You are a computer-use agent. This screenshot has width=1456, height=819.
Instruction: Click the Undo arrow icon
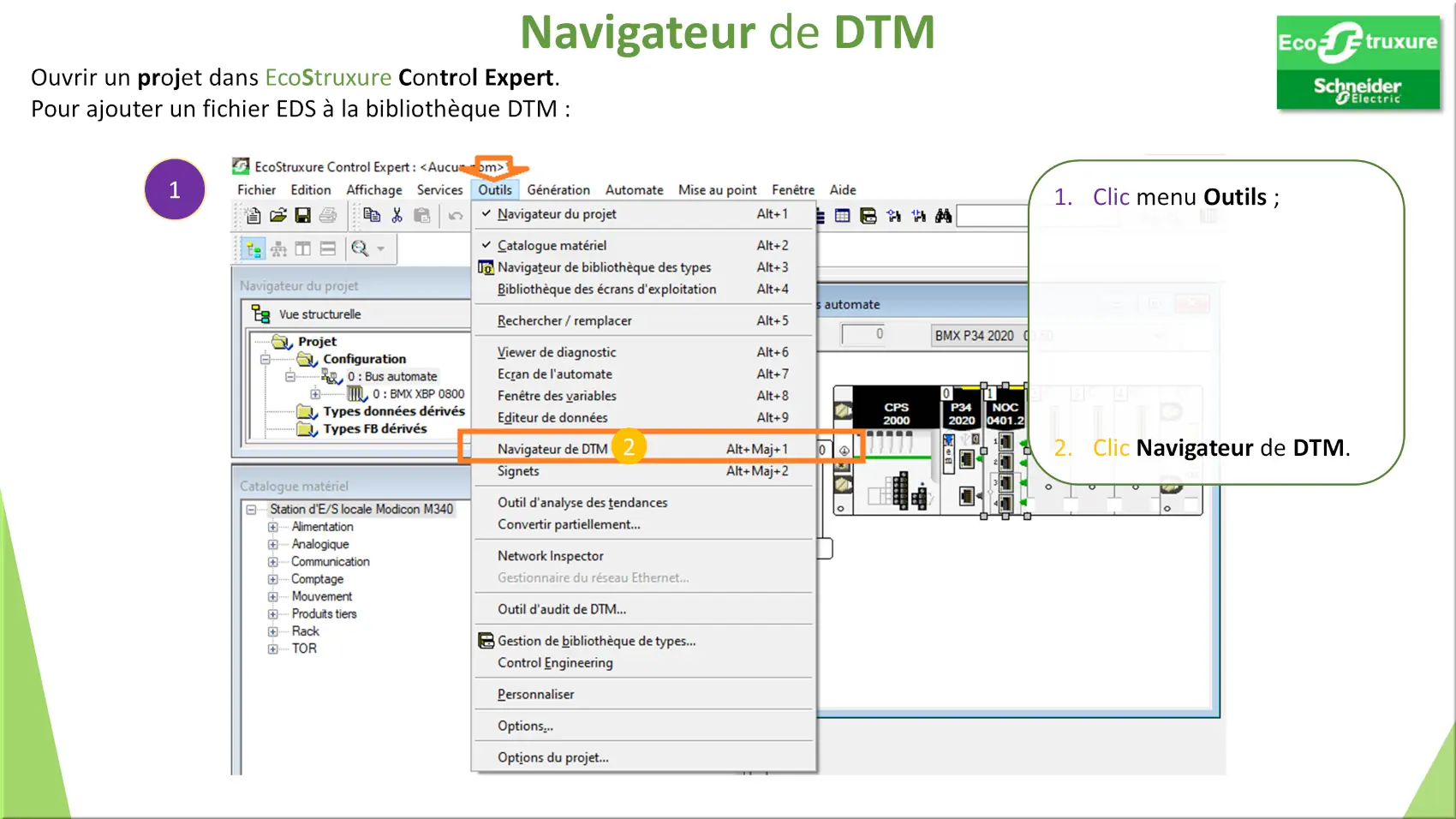tap(456, 216)
